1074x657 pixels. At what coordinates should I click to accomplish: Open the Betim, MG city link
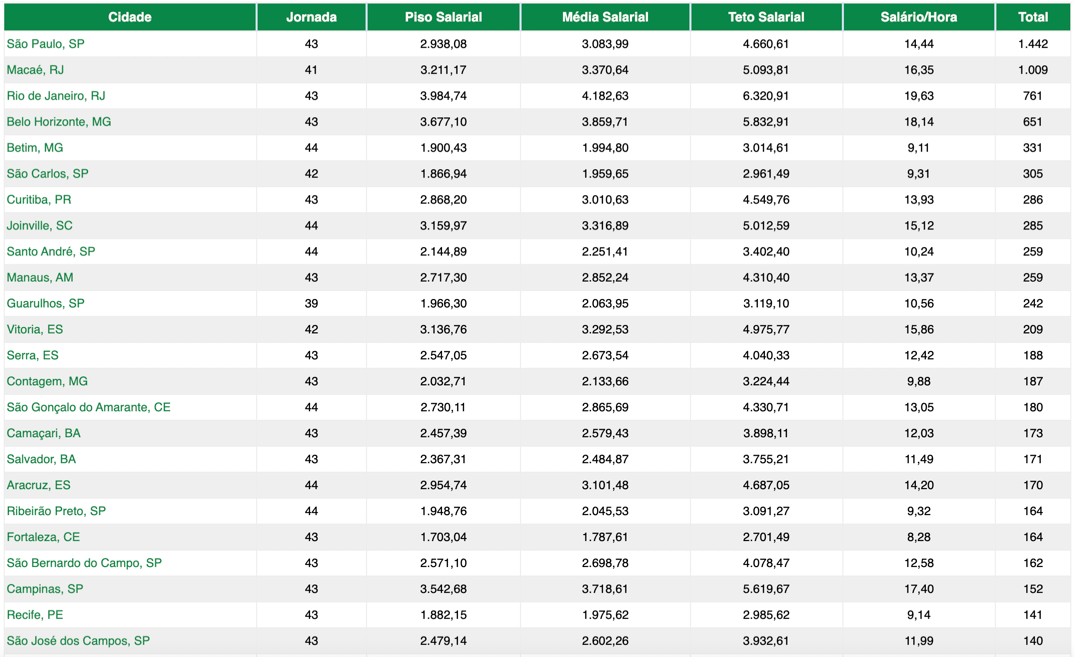(x=35, y=148)
